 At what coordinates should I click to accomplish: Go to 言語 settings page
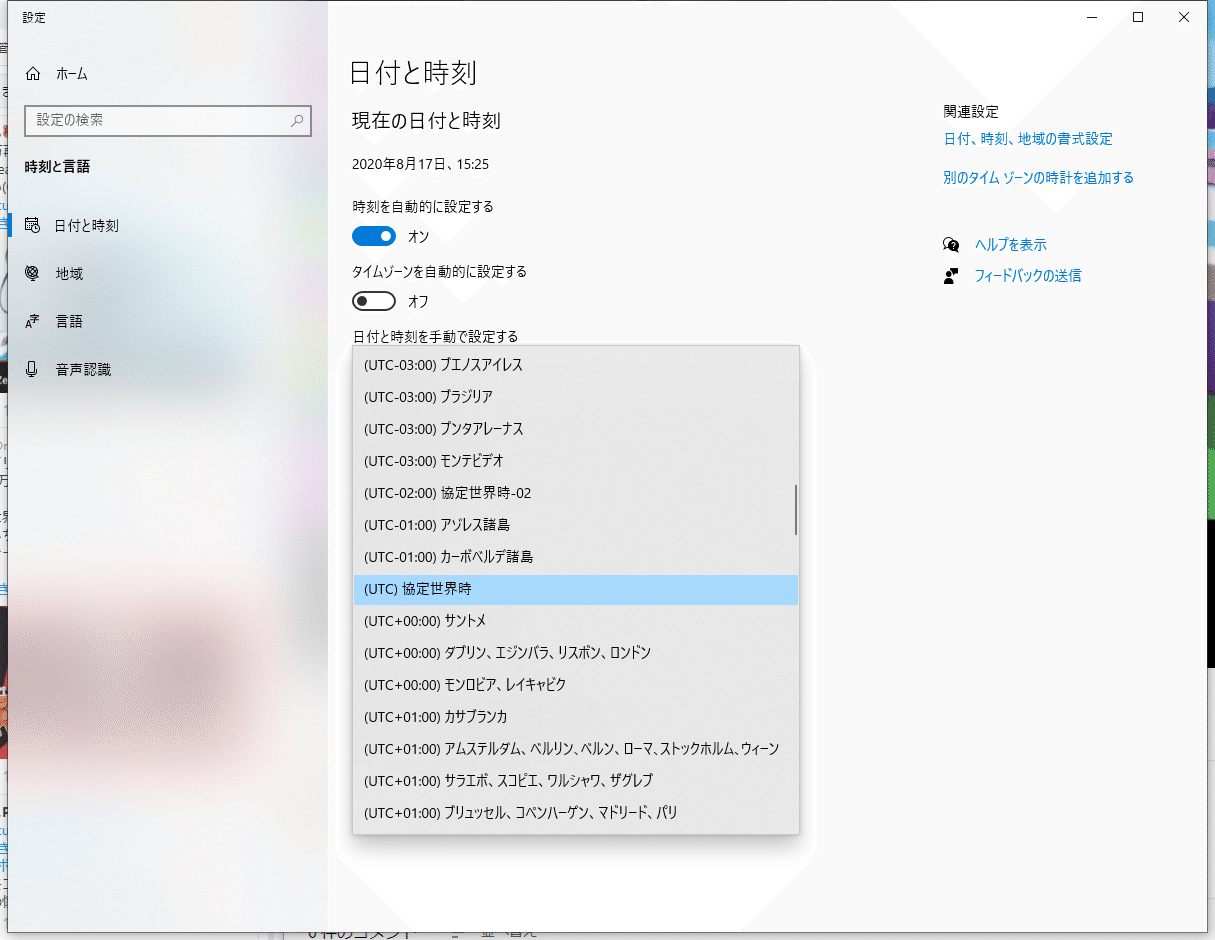[x=167, y=321]
